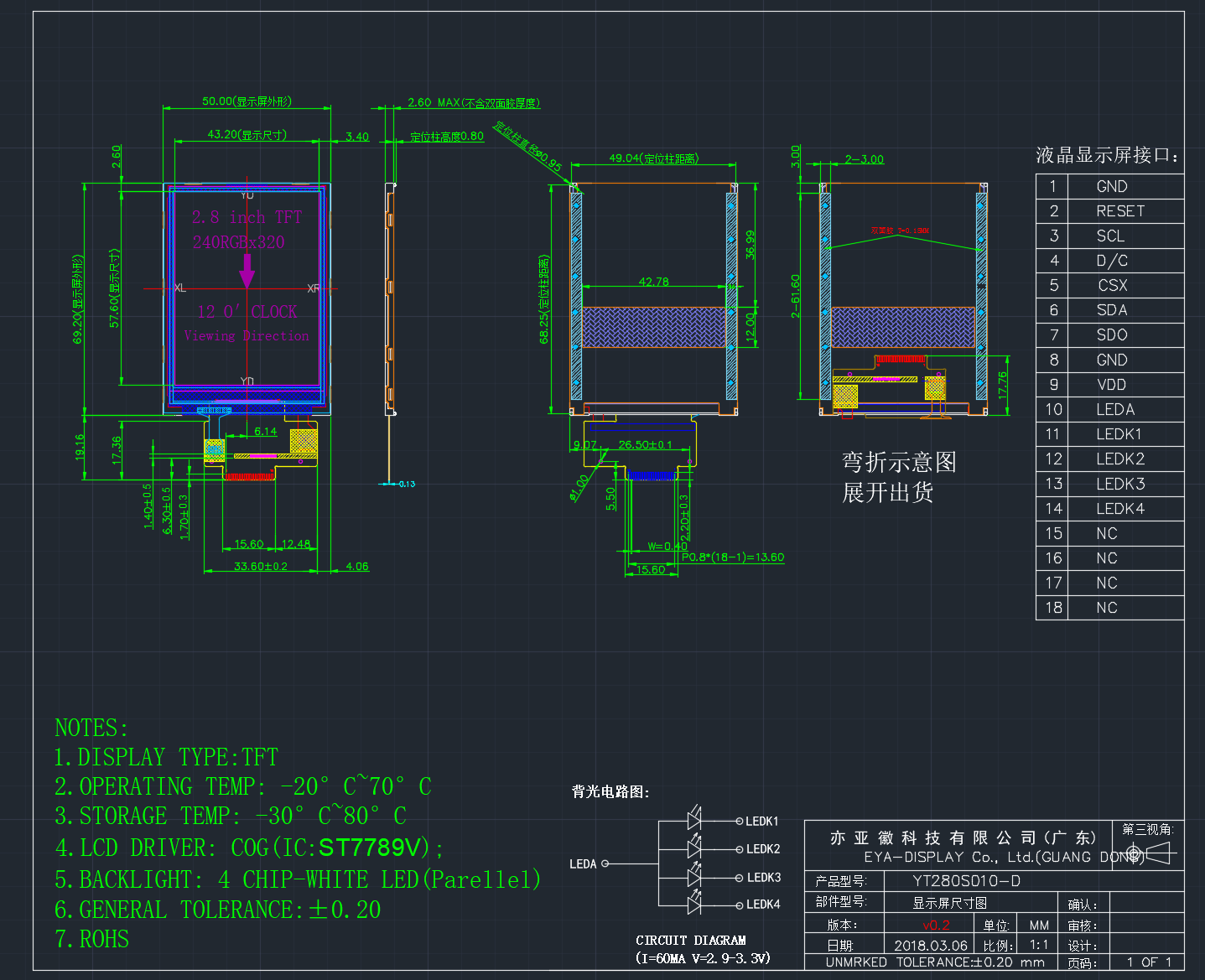Click the "Viewing Direction" text on the display

(247, 336)
